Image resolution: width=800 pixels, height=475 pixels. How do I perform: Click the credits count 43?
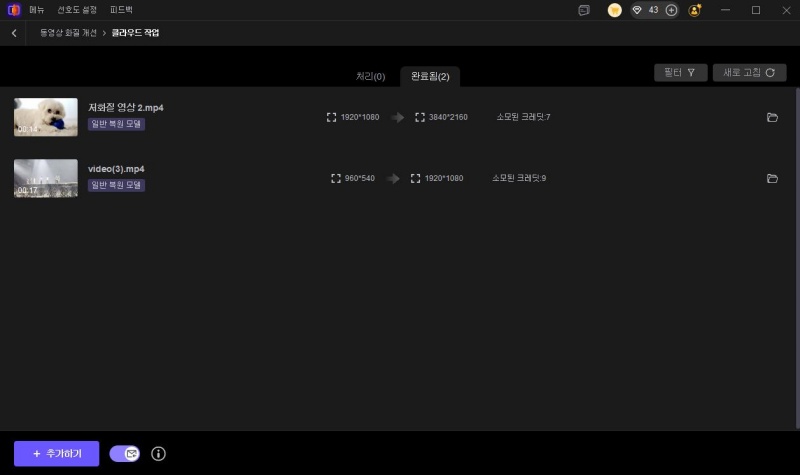(653, 10)
